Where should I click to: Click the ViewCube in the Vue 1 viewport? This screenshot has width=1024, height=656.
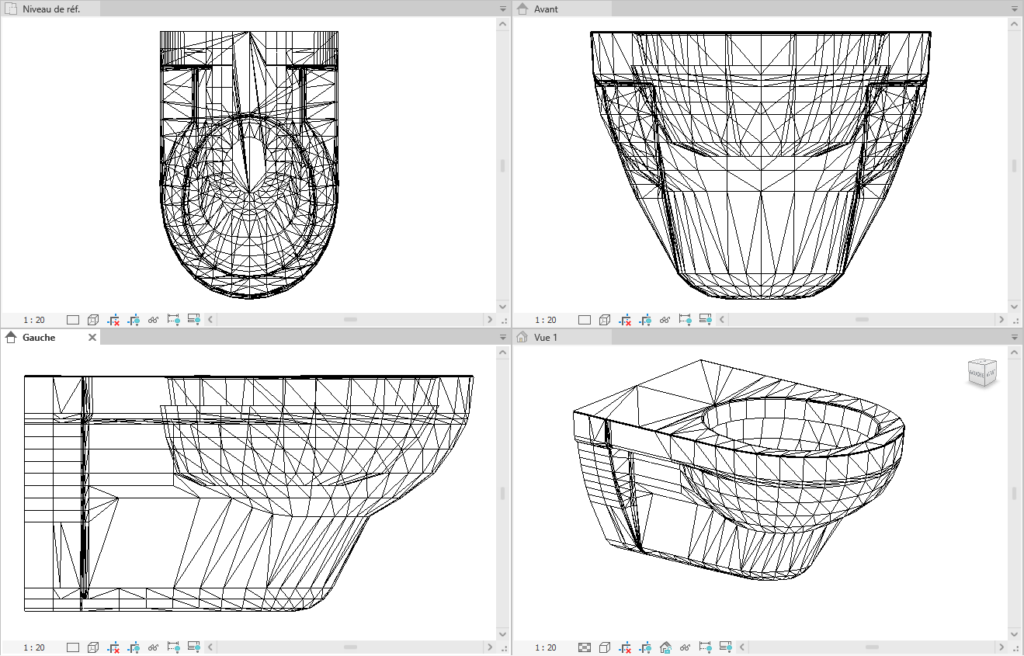983,373
